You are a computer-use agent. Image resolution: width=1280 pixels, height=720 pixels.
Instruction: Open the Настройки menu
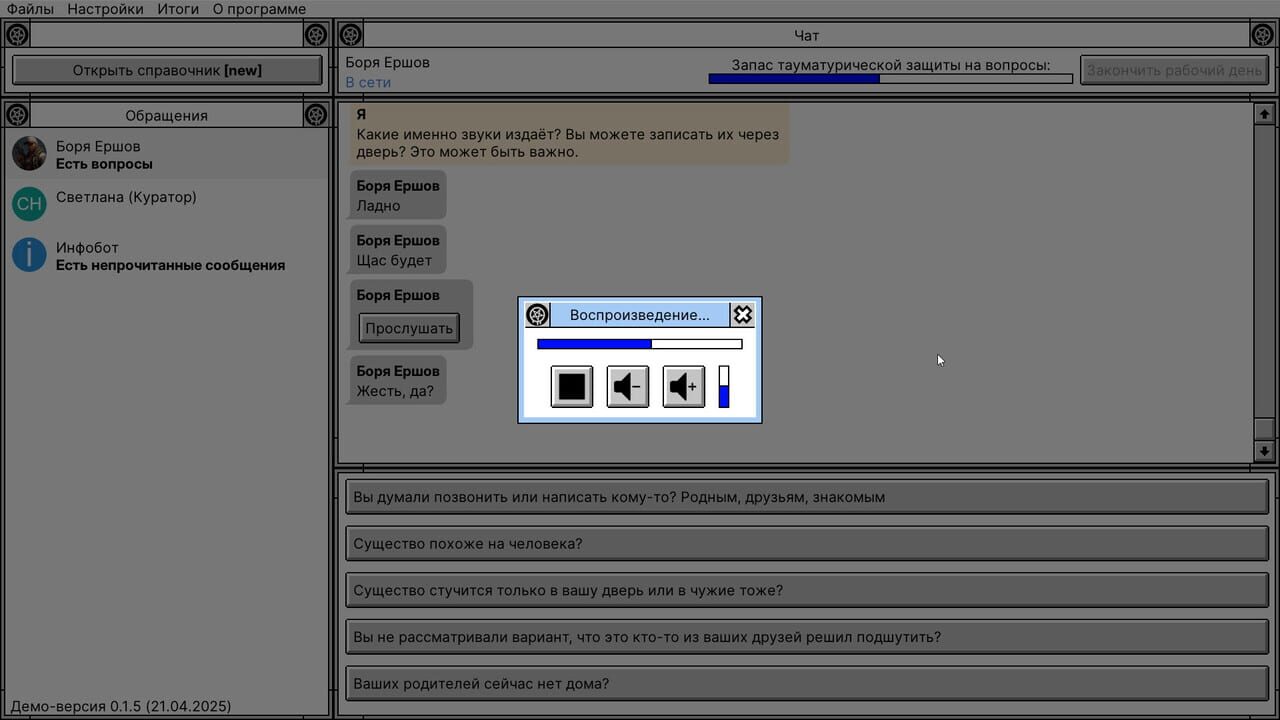(x=105, y=9)
